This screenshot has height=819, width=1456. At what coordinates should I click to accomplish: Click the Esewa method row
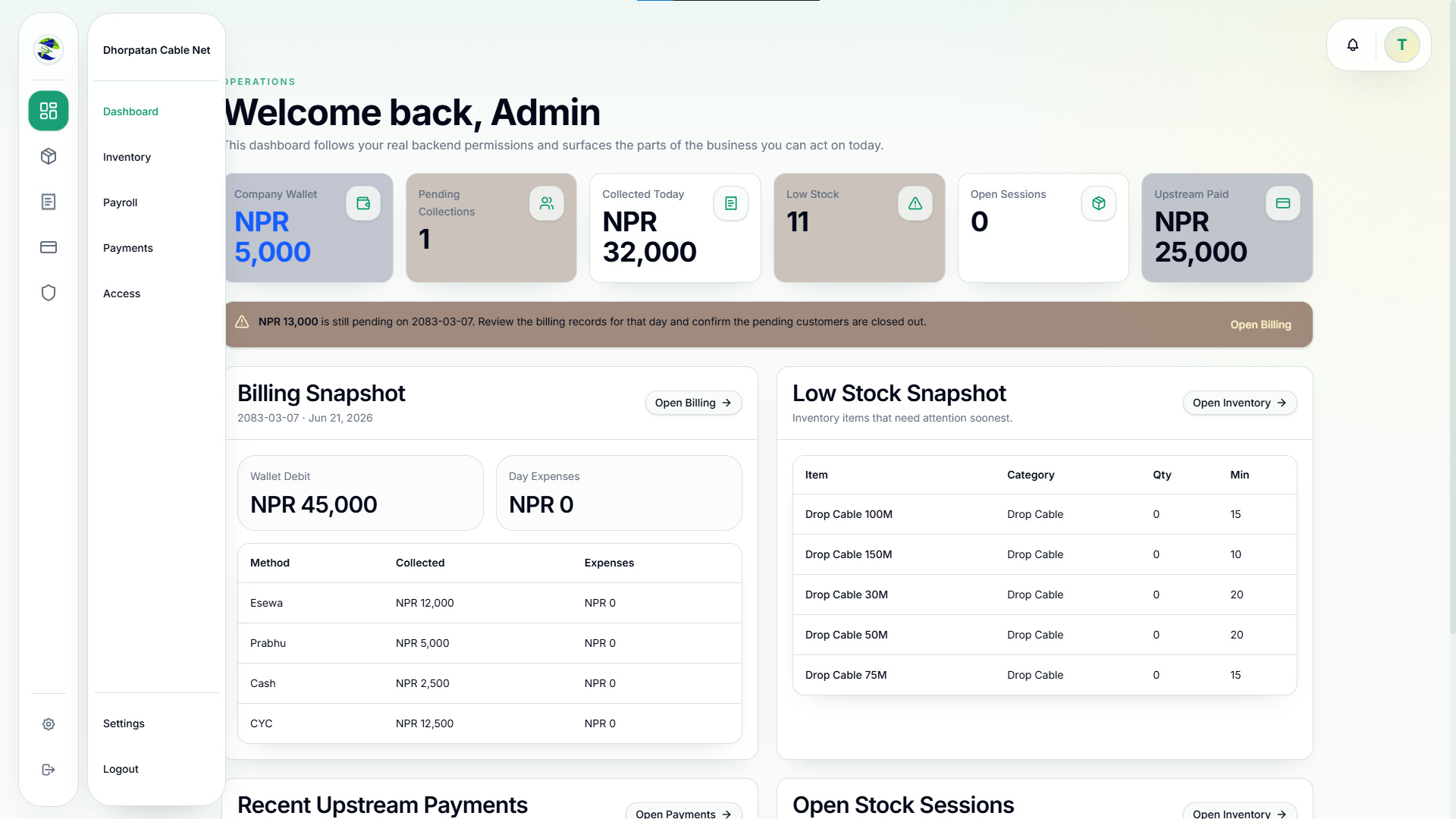tap(490, 603)
